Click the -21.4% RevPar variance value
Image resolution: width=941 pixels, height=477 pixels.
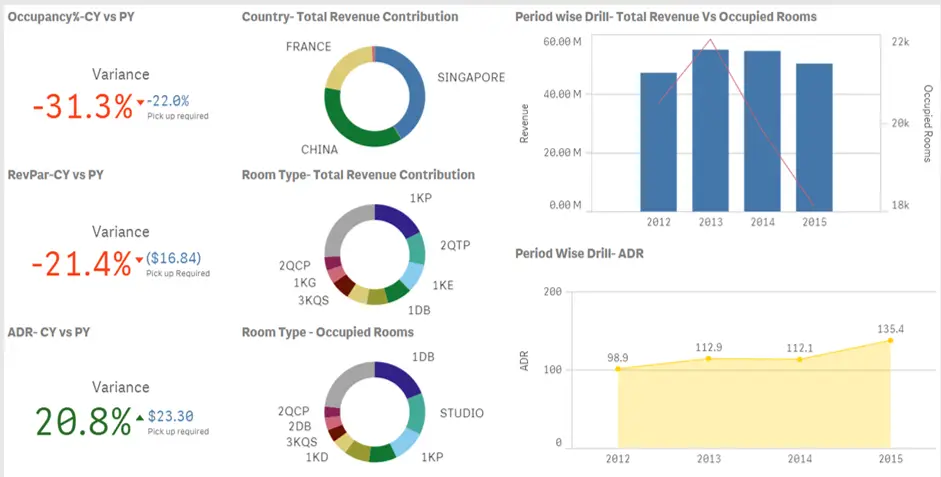coord(82,264)
